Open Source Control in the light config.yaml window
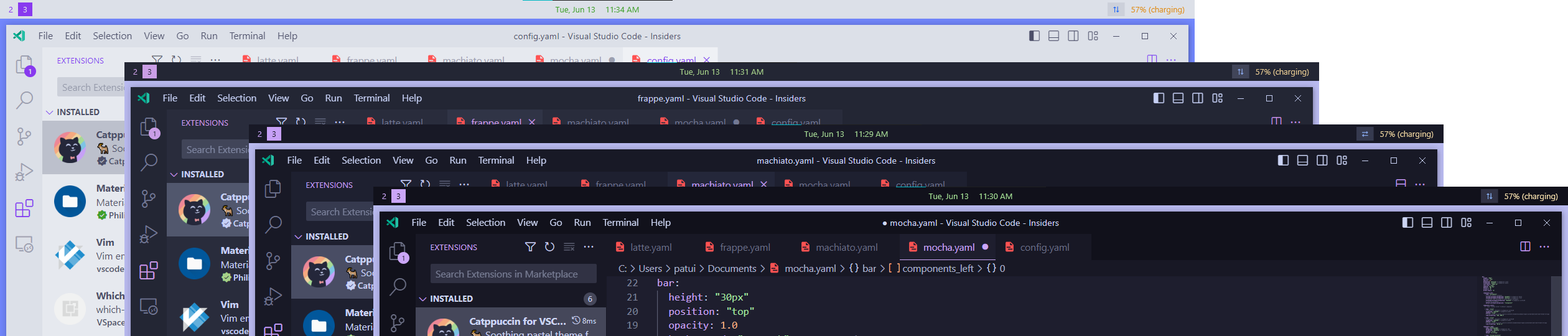1568x336 pixels. pyautogui.click(x=24, y=136)
